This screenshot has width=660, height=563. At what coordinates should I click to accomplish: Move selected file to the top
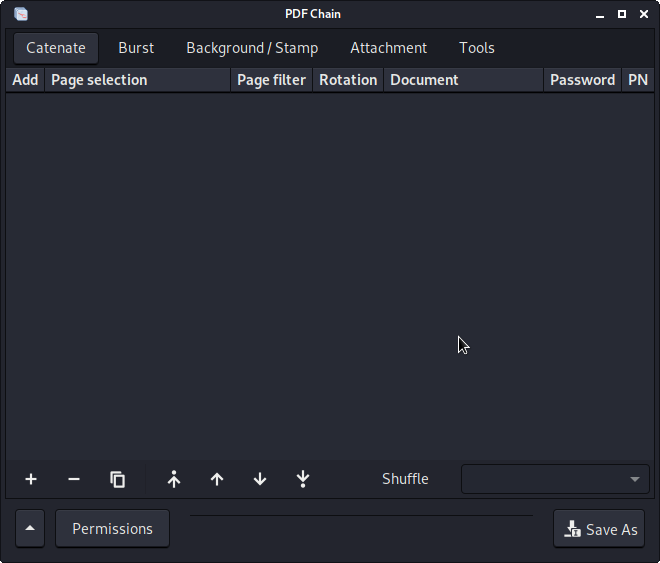(174, 479)
